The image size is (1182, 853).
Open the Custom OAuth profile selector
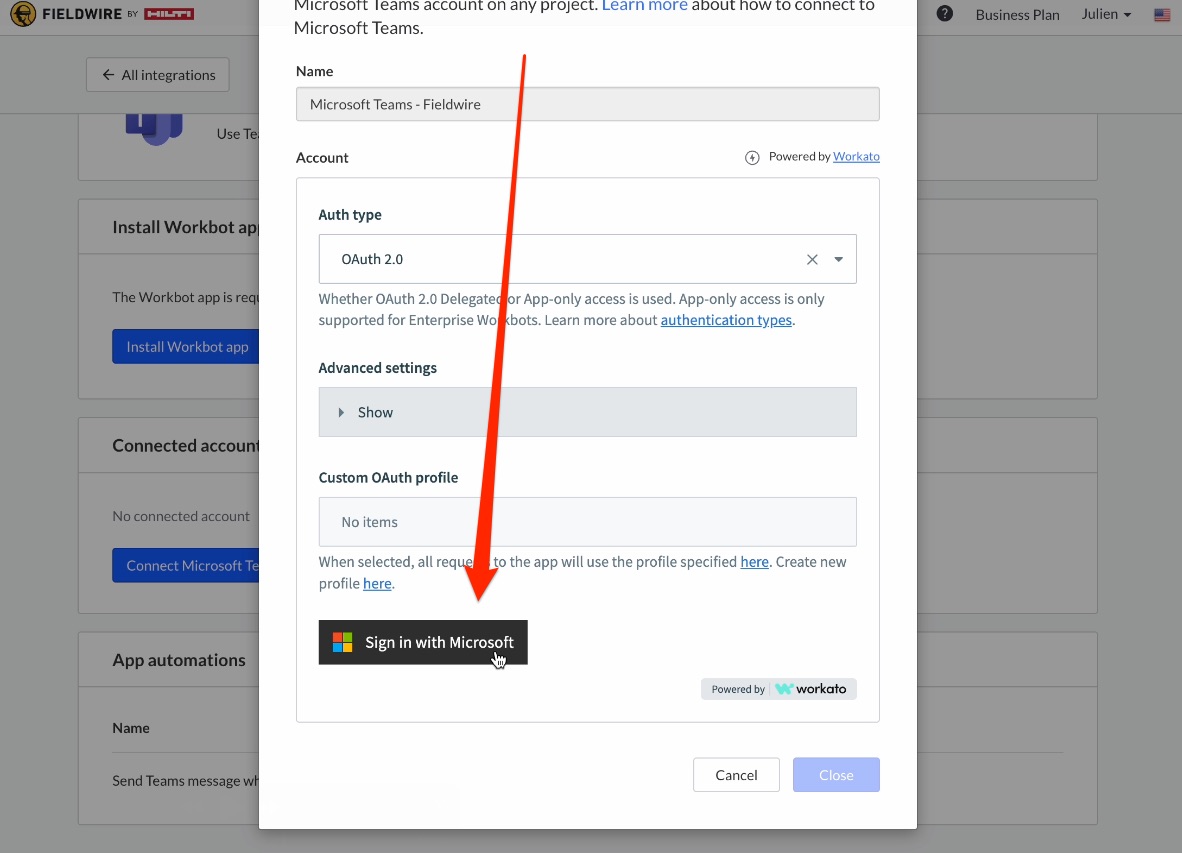[587, 521]
